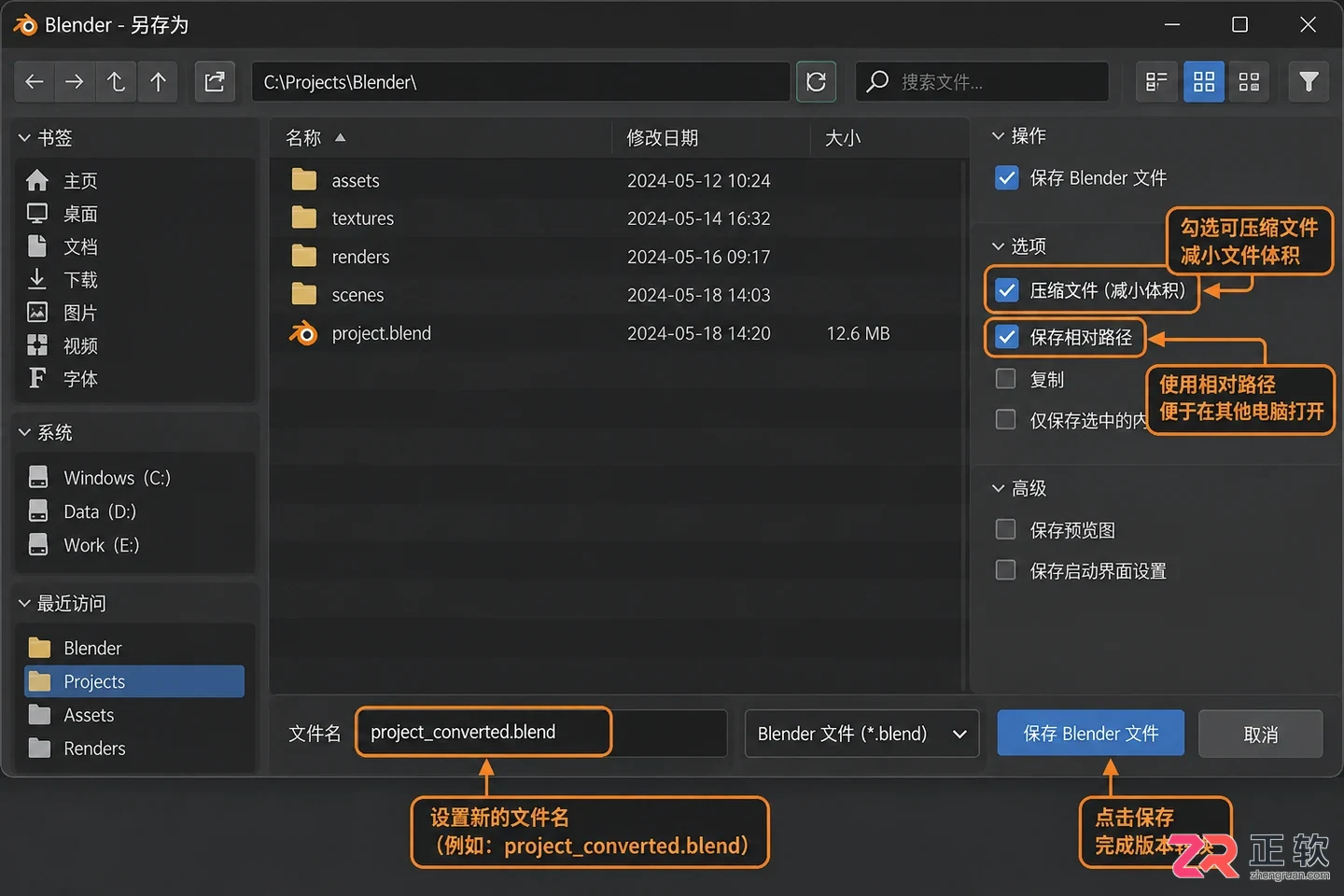Screen dimensions: 1344x896
Task: Click the date 2024-05-18 14:03
Action: tap(699, 295)
